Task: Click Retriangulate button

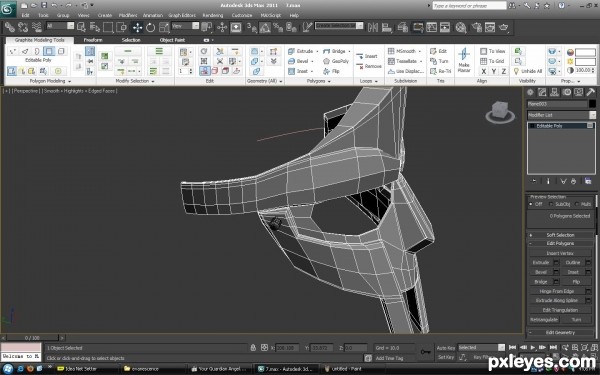Action: pyautogui.click(x=544, y=320)
